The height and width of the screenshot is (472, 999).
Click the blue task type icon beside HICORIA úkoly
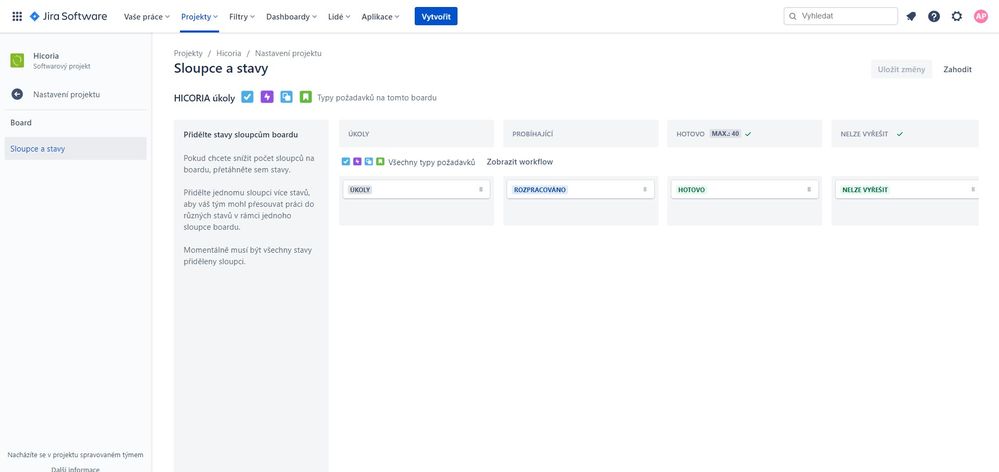pos(248,97)
